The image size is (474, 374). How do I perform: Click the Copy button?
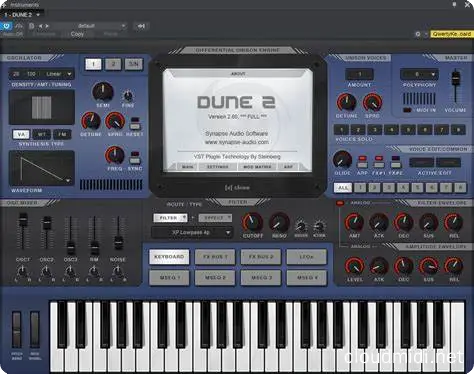pos(77,34)
